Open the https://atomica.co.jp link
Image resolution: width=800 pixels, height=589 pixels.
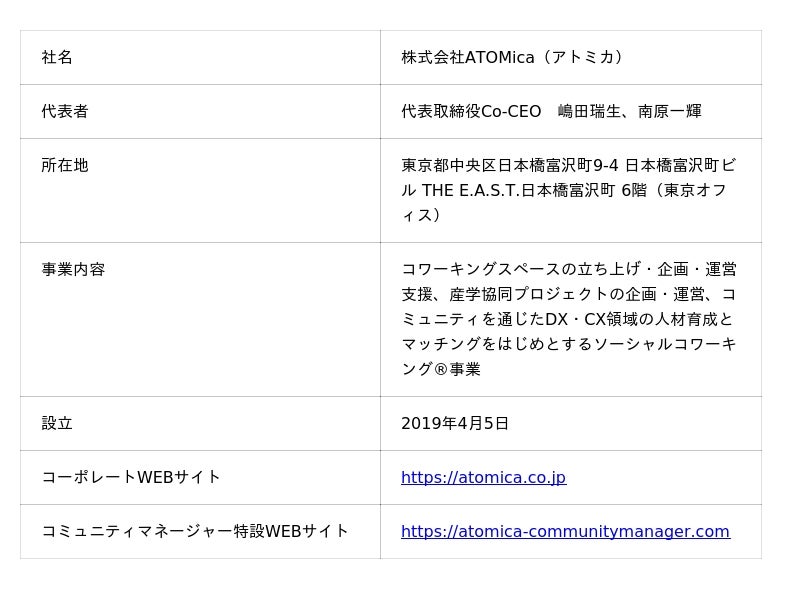point(483,477)
